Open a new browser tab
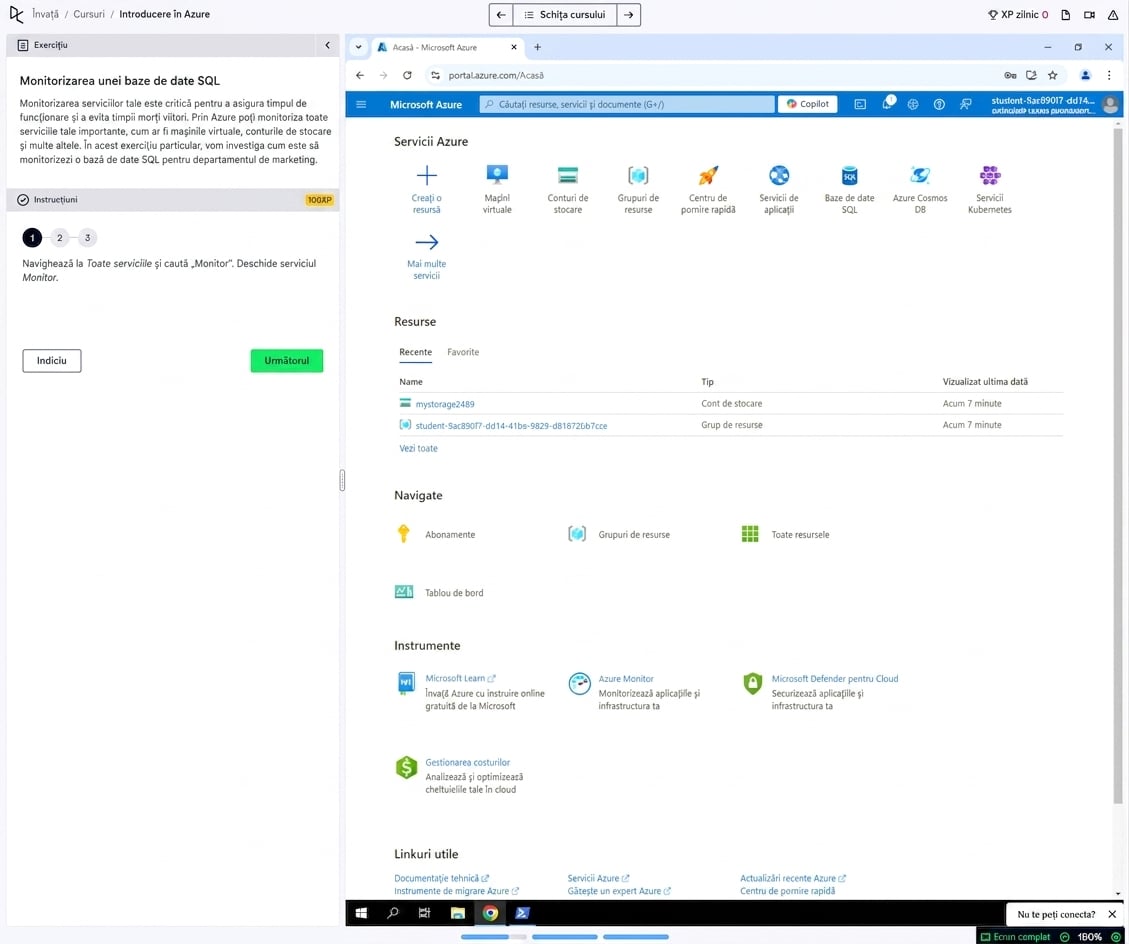This screenshot has height=944, width=1129. click(537, 48)
